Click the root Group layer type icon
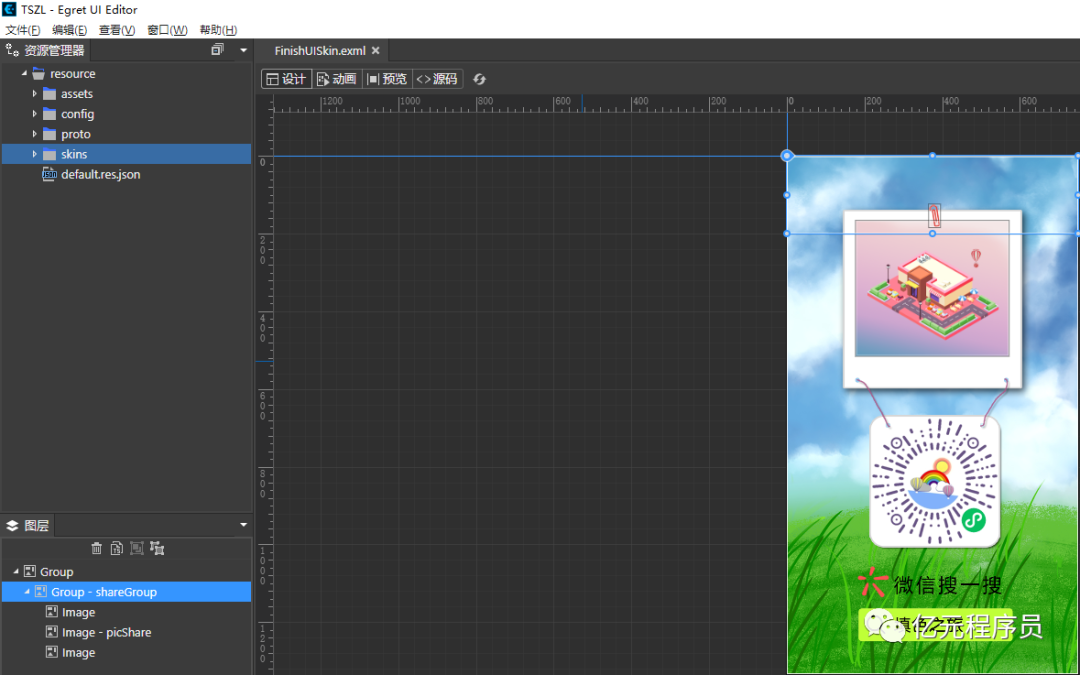Viewport: 1080px width, 675px height. click(x=30, y=571)
